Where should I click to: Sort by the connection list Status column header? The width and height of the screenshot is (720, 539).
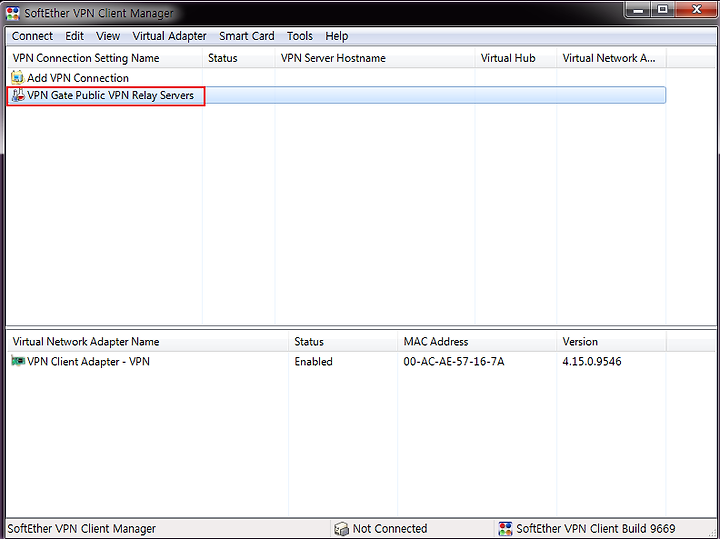tap(239, 58)
